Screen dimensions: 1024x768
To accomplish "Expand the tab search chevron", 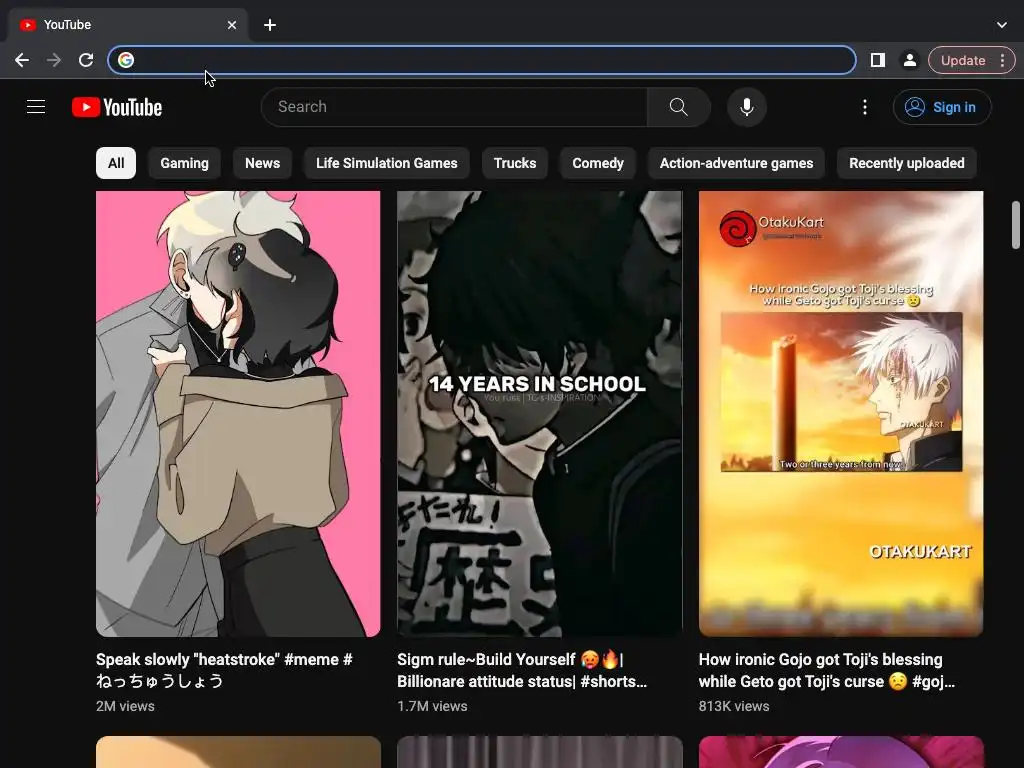I will pos(1002,25).
